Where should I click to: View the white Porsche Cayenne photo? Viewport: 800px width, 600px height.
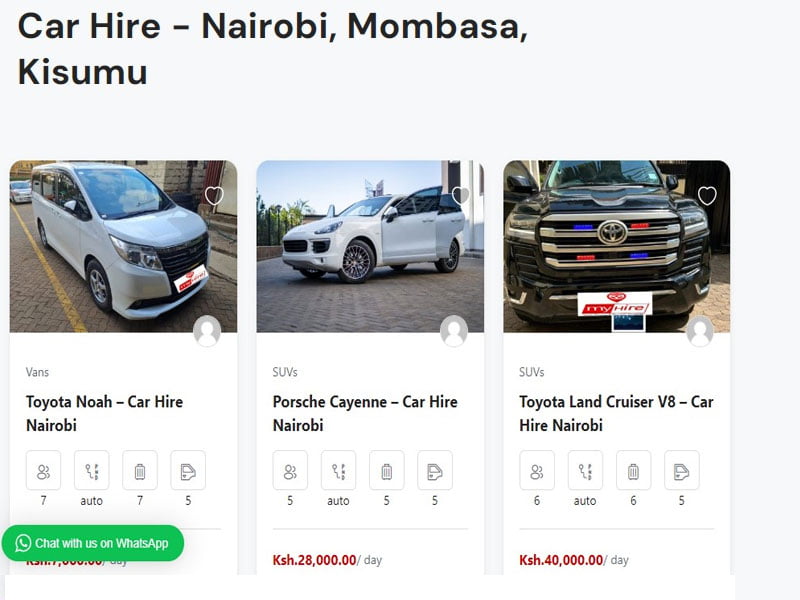pyautogui.click(x=370, y=246)
